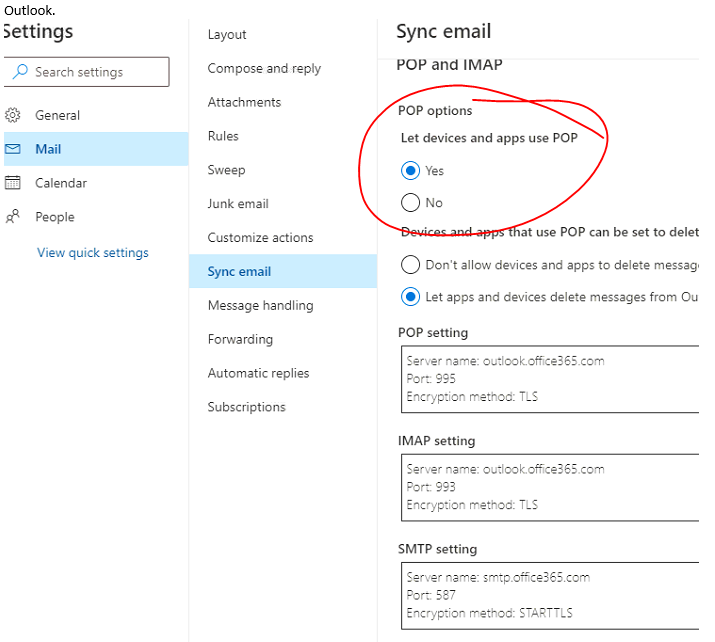Screen dimensions: 715x642
Task: Open View quick settings link
Action: click(93, 252)
